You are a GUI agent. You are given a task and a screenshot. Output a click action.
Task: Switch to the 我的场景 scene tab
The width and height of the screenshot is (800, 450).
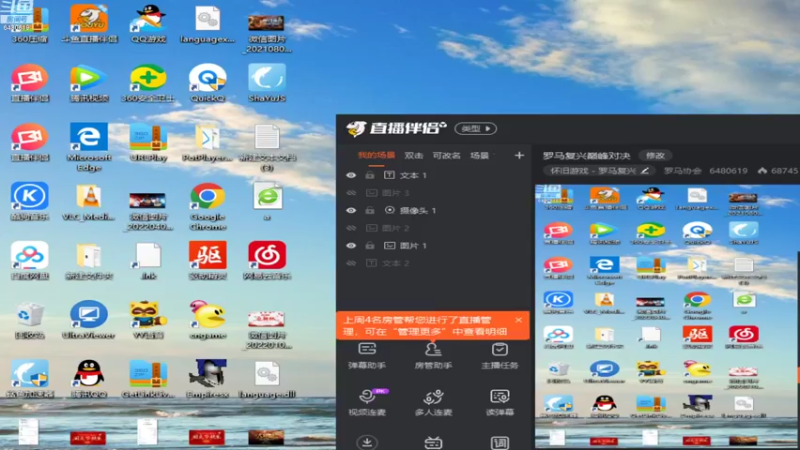[x=377, y=155]
